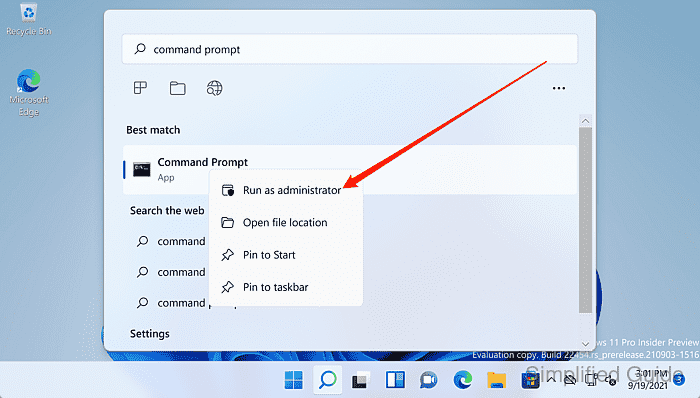Open the three-dots more options menu

558,88
